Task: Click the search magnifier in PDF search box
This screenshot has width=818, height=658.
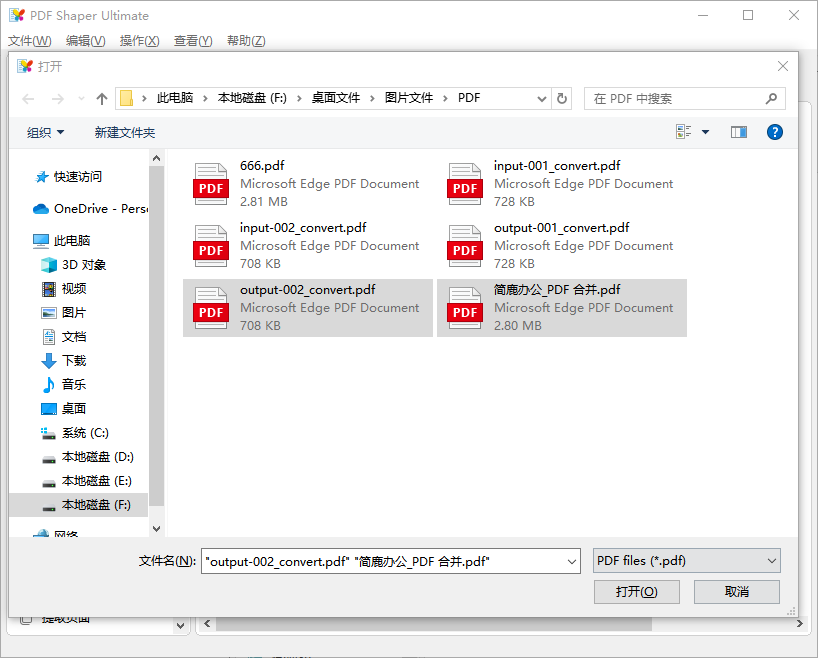Action: tap(771, 97)
